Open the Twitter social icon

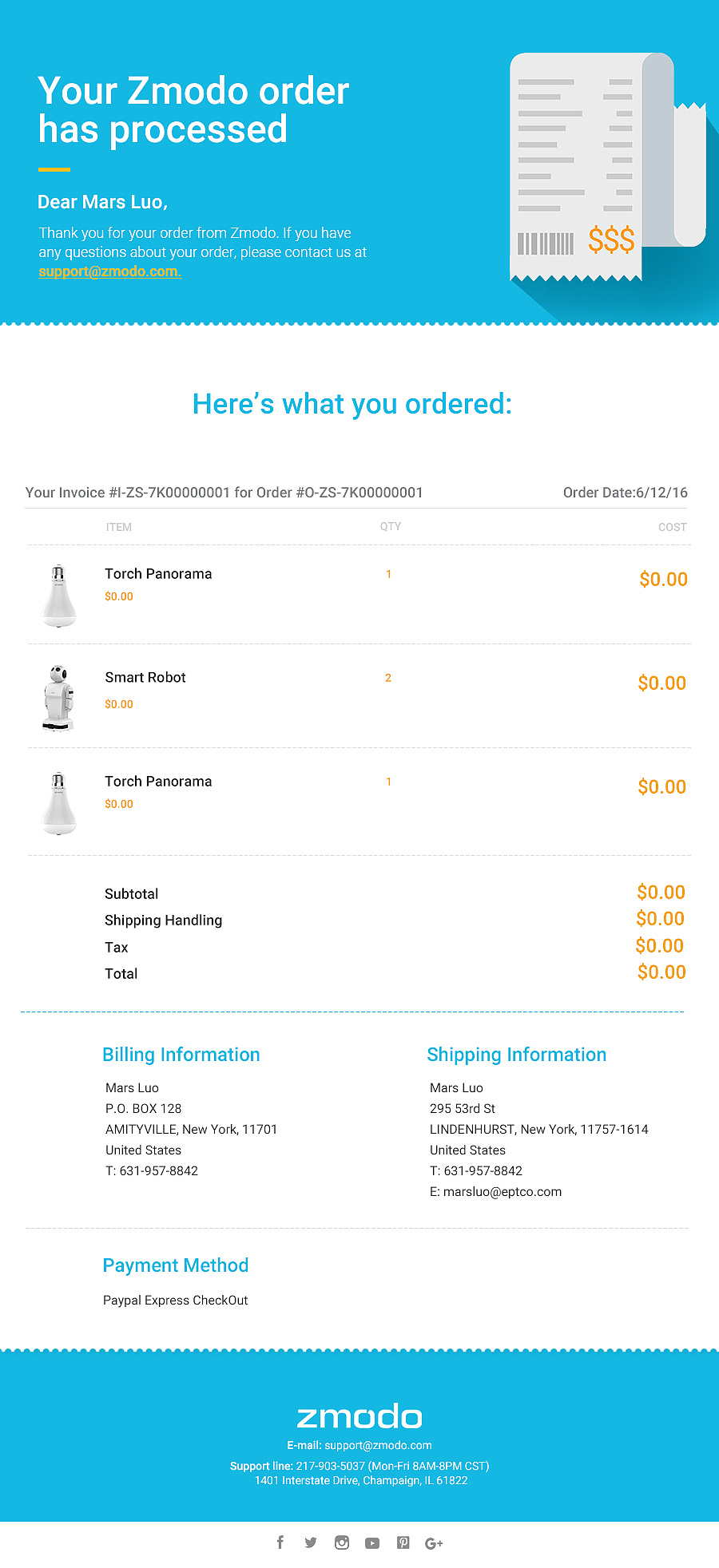pos(311,1542)
